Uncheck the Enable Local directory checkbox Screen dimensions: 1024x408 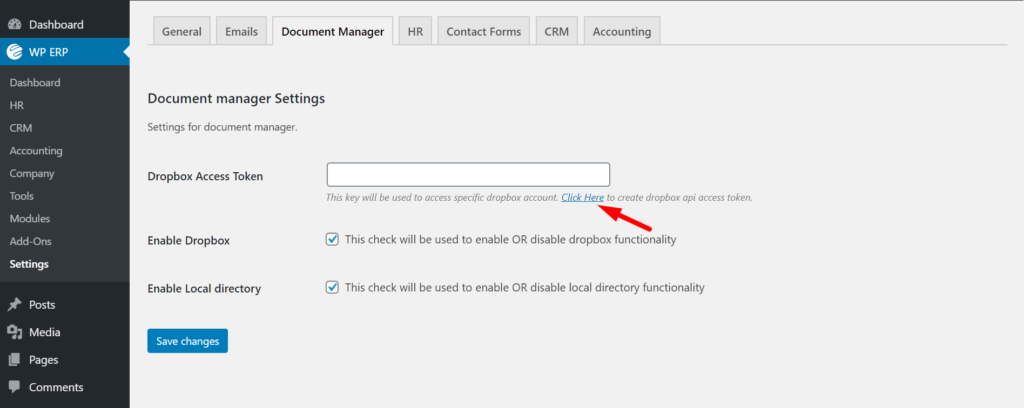pos(332,287)
